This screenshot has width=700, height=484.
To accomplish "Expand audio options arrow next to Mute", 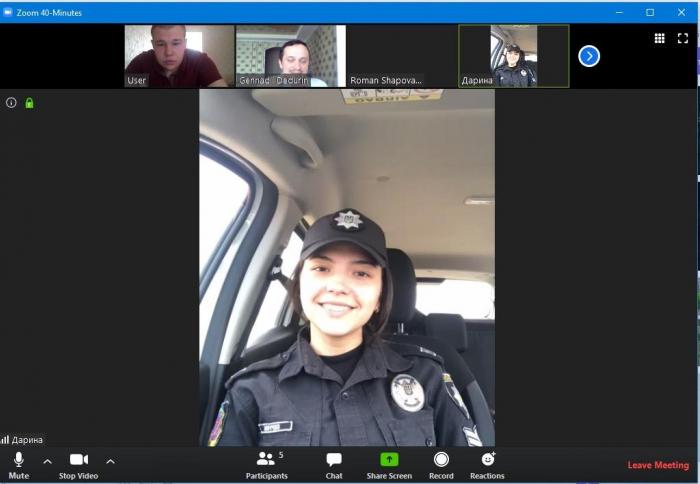I will tap(47, 461).
